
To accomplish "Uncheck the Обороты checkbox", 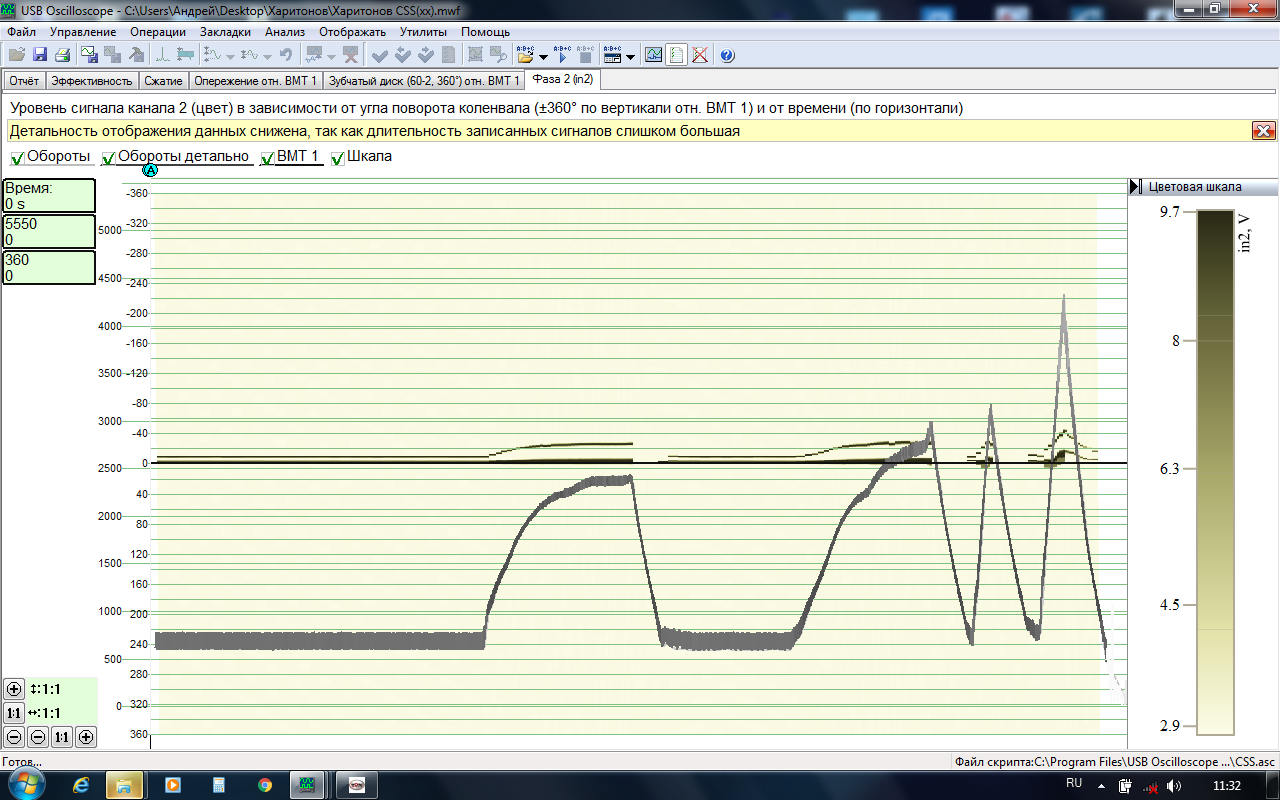I will (x=18, y=158).
